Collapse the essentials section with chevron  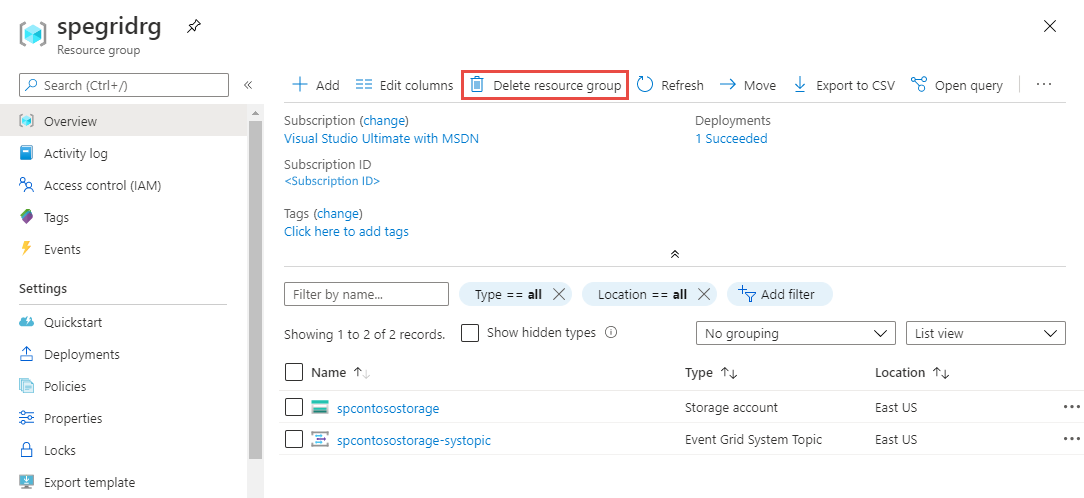(675, 254)
